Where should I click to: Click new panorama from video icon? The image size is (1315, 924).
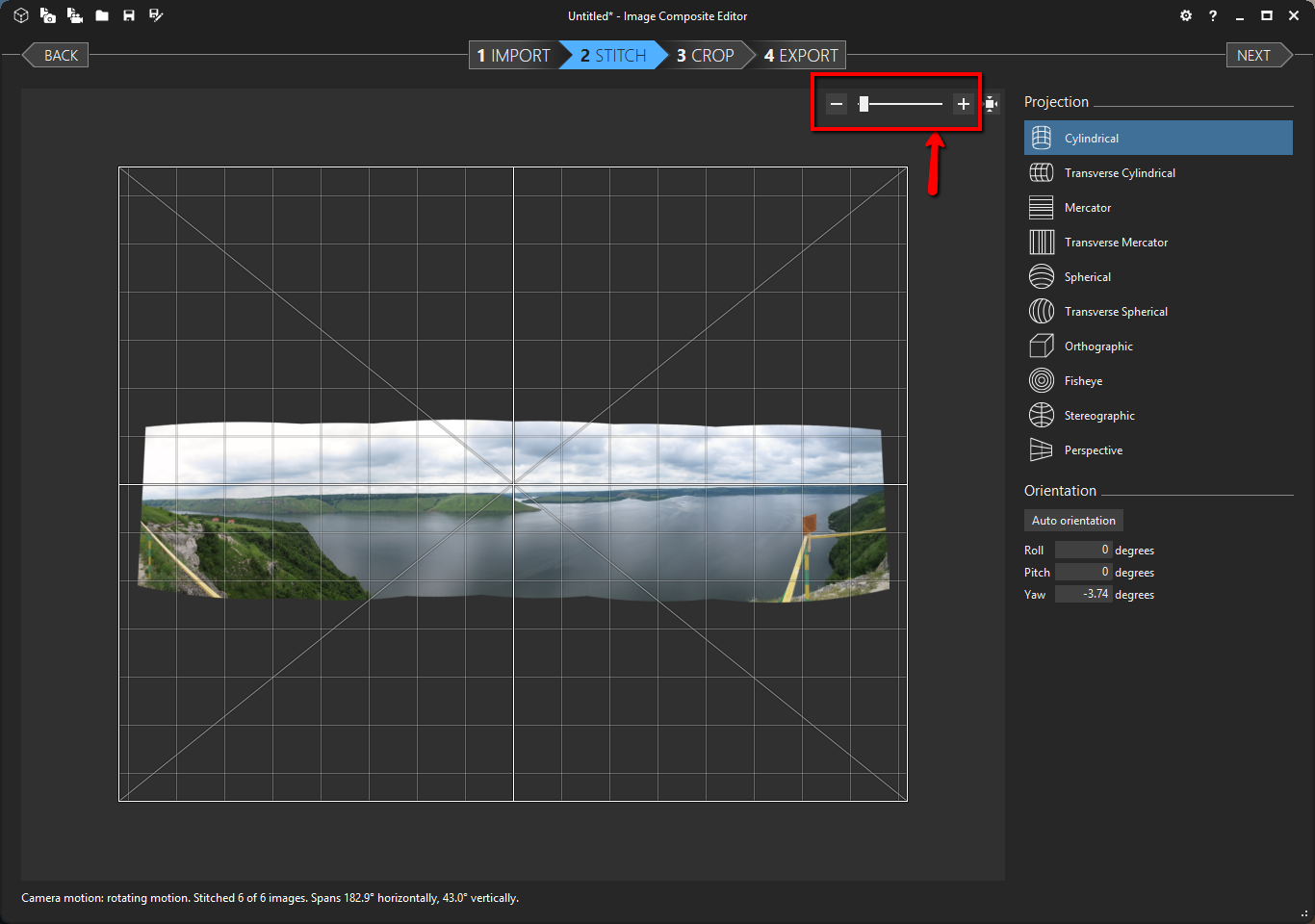coord(74,15)
